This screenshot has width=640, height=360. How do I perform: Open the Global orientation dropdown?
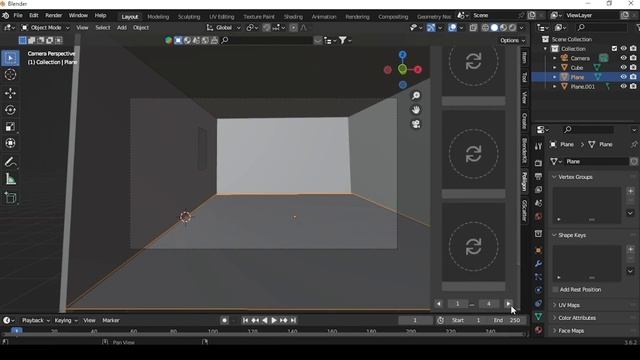[x=224, y=28]
